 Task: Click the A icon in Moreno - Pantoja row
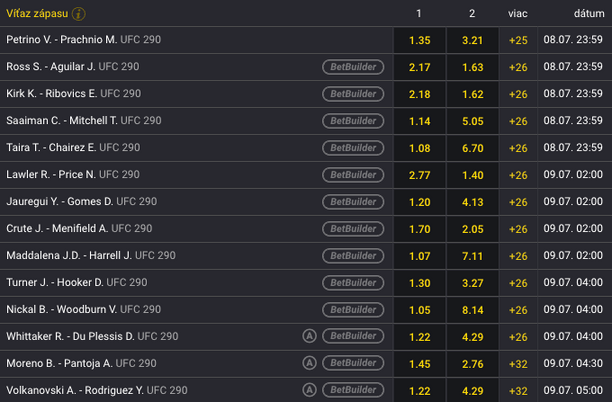point(310,363)
